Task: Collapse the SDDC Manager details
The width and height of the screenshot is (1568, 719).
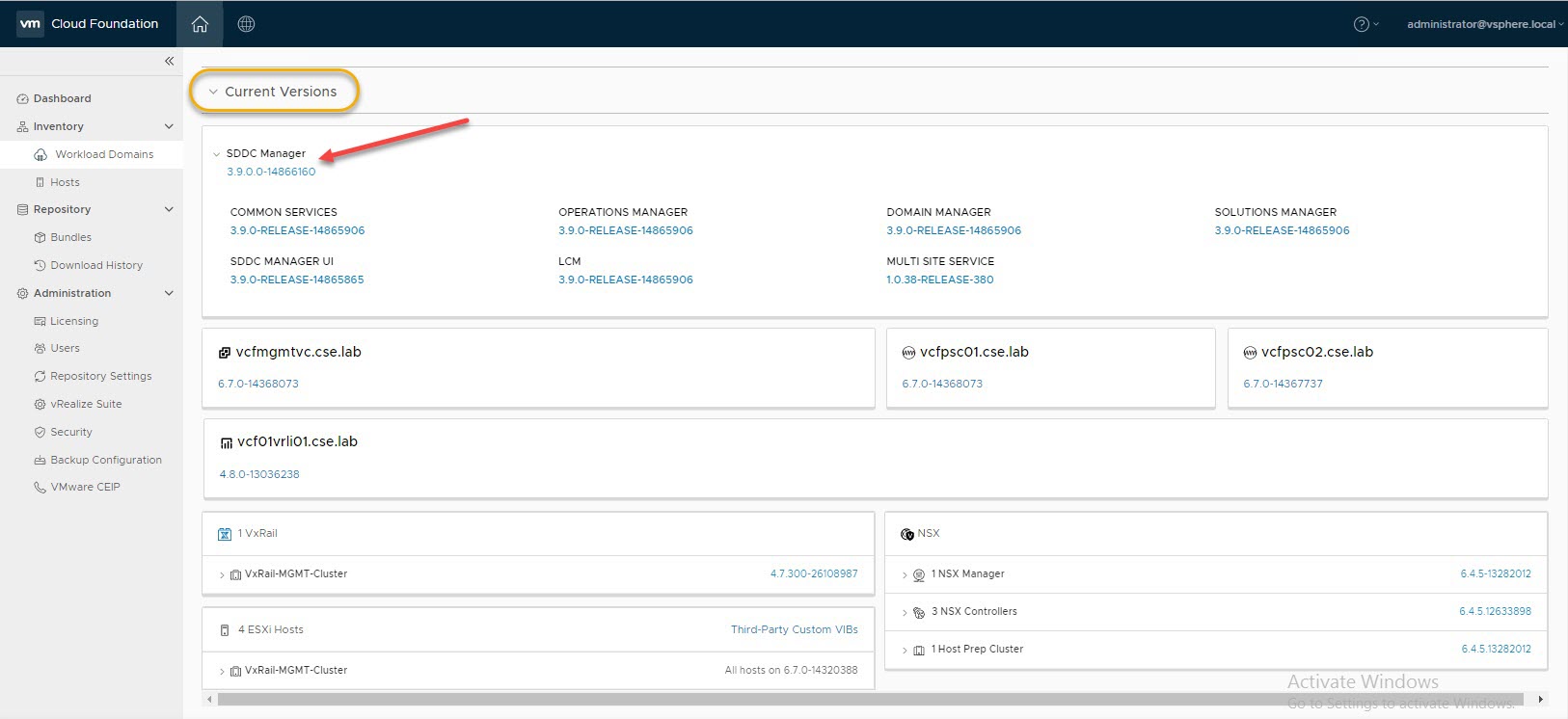Action: [217, 154]
